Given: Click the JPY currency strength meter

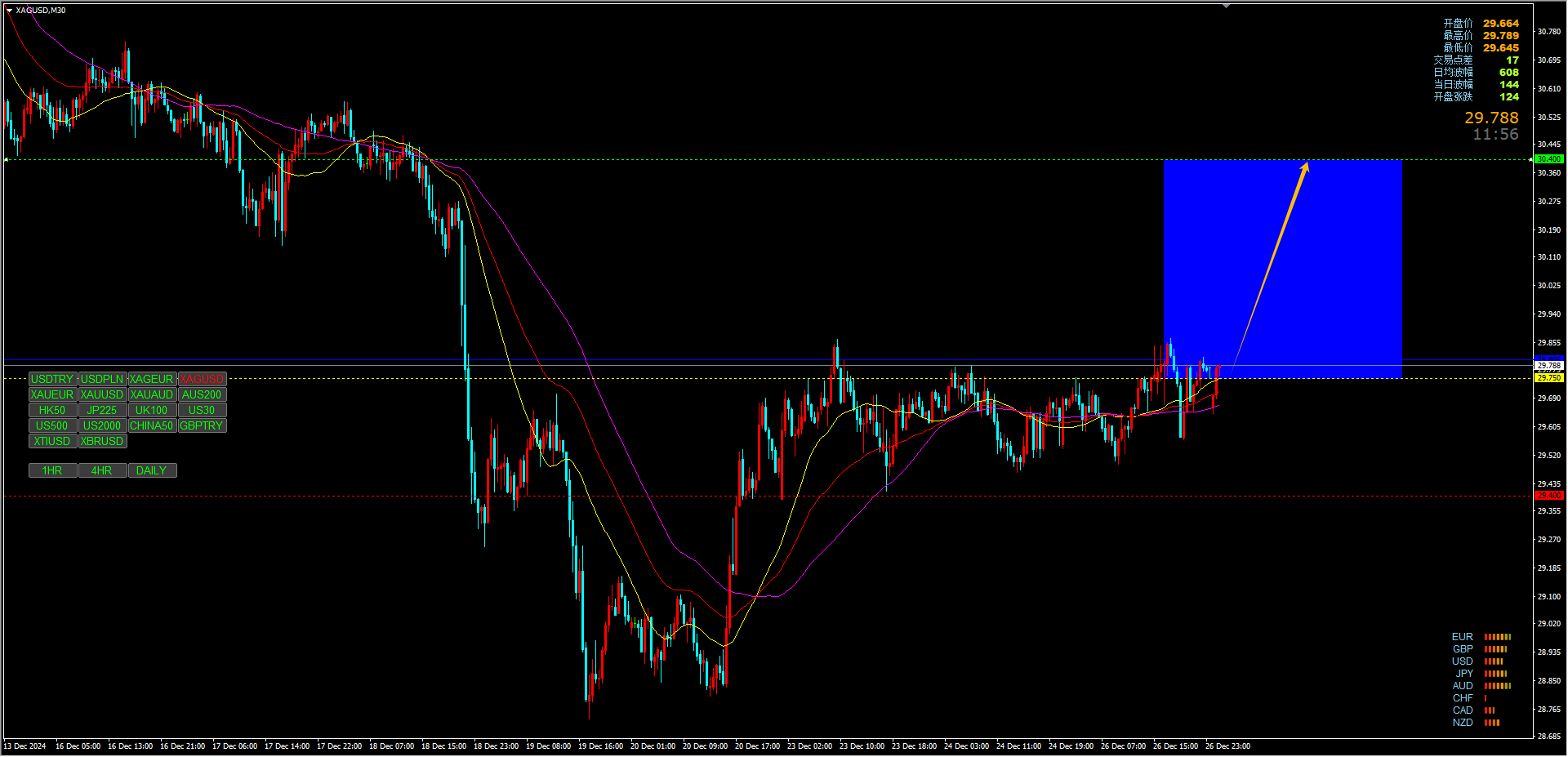Looking at the screenshot, I should [x=1495, y=674].
